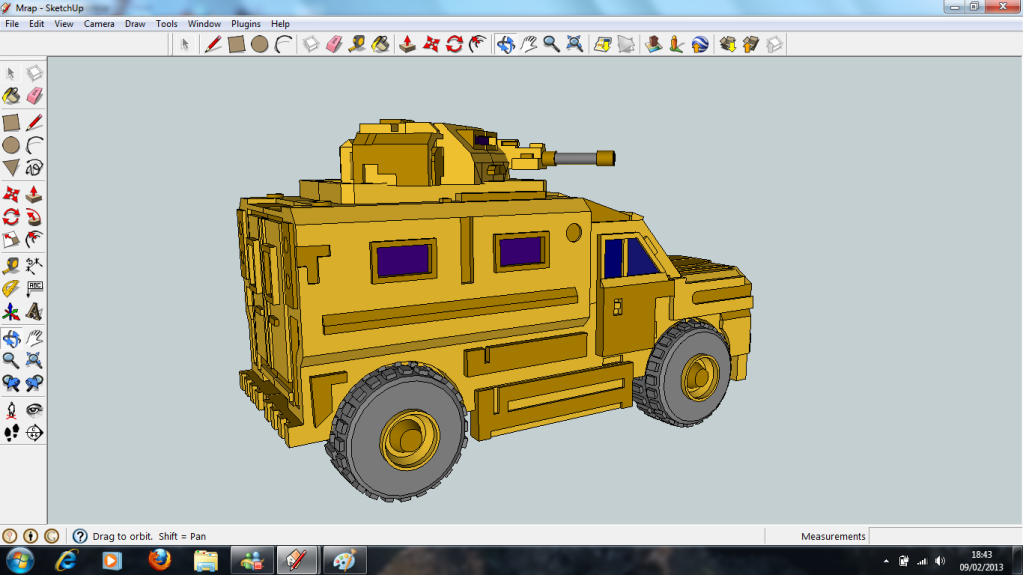Pick the Circle tool in top toolbar
This screenshot has height=575, width=1023.
(260, 44)
